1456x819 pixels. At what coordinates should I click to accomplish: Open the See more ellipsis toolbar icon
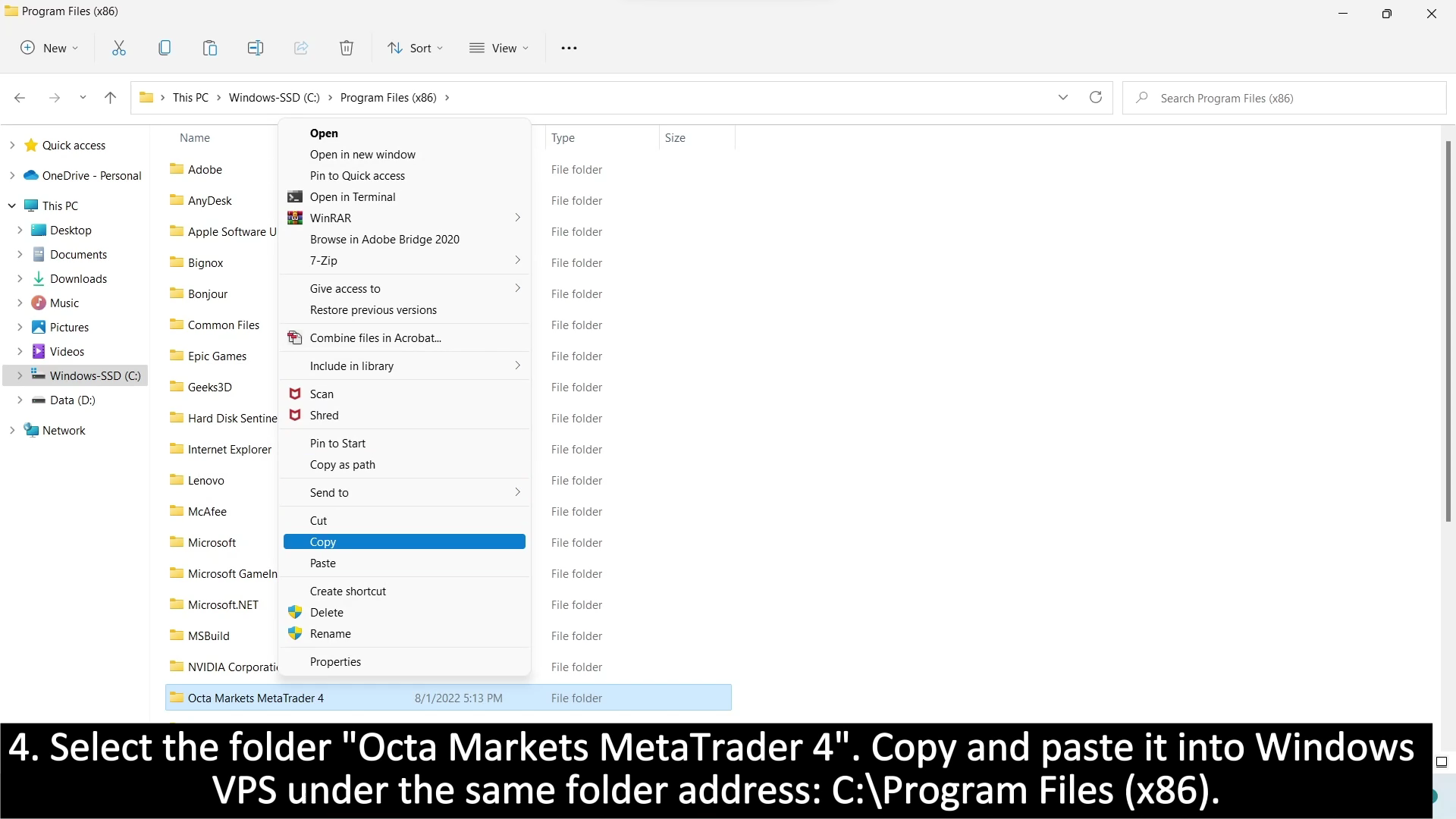point(569,47)
